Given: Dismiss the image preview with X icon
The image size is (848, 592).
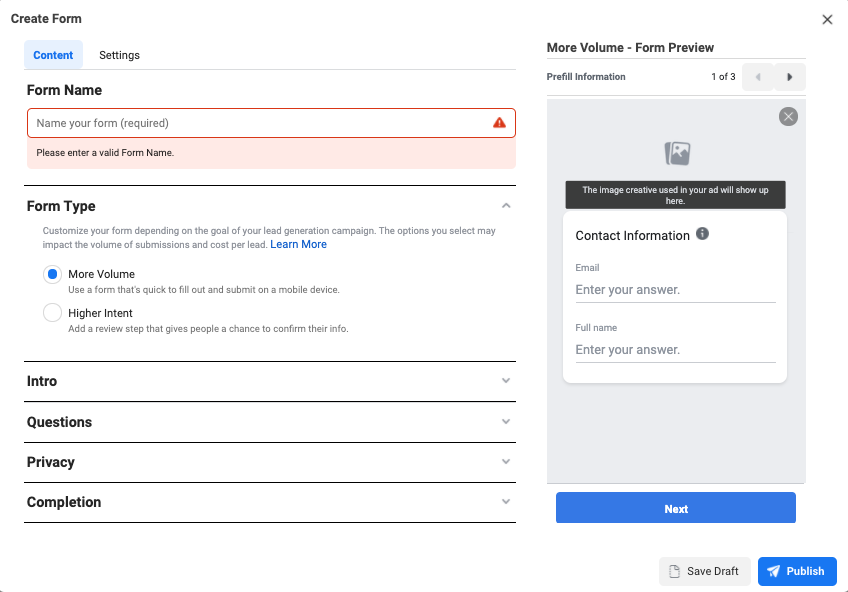Looking at the screenshot, I should pyautogui.click(x=788, y=117).
